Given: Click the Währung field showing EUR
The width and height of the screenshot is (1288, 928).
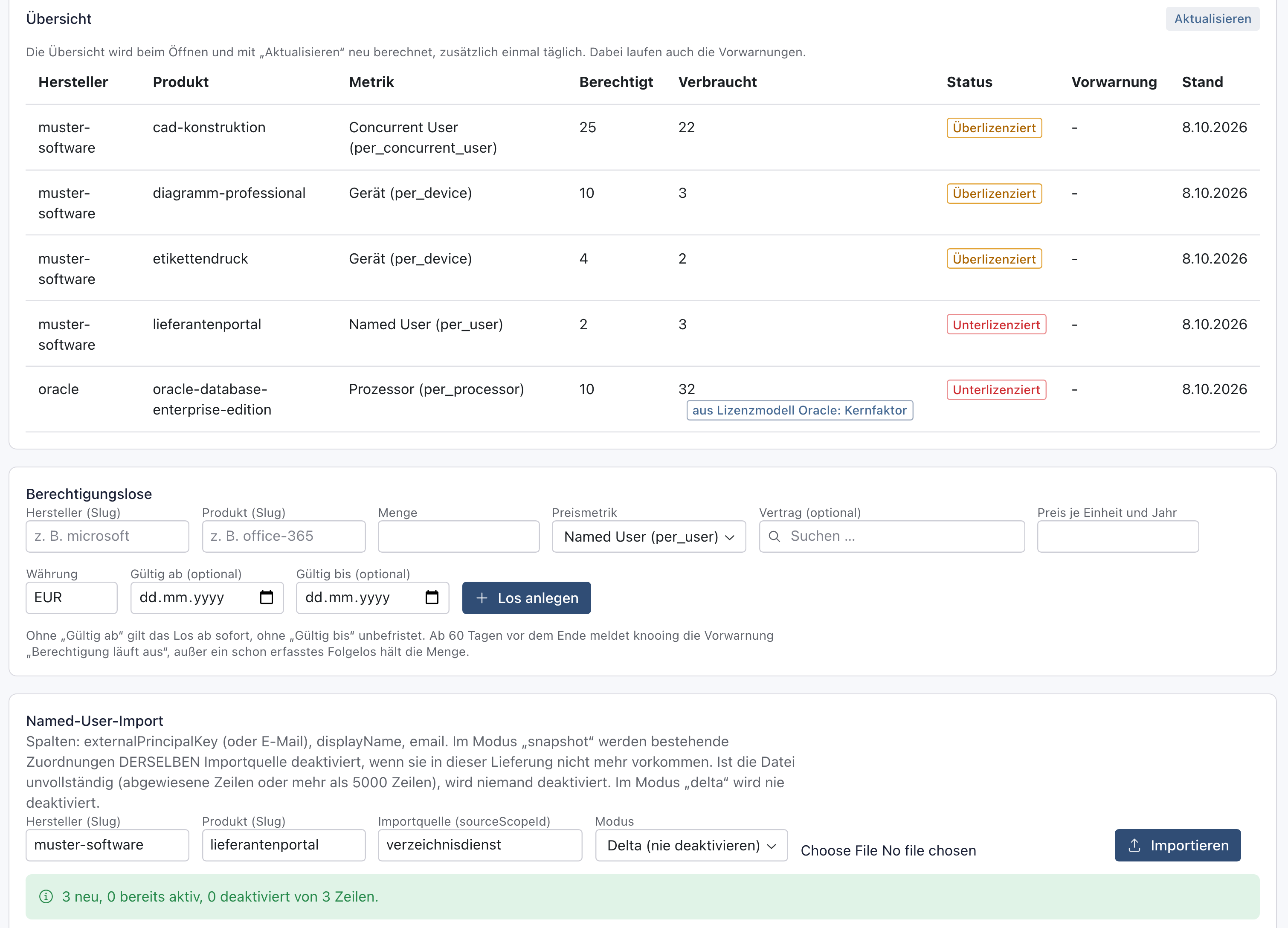Looking at the screenshot, I should click(x=72, y=597).
